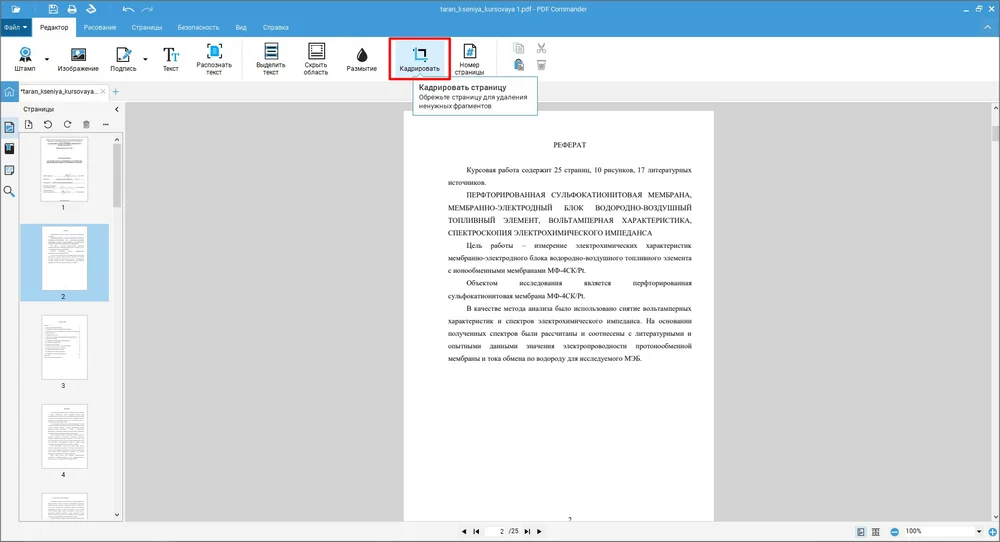Open the Файл dropdown menu
The width and height of the screenshot is (1000, 542).
pos(15,27)
